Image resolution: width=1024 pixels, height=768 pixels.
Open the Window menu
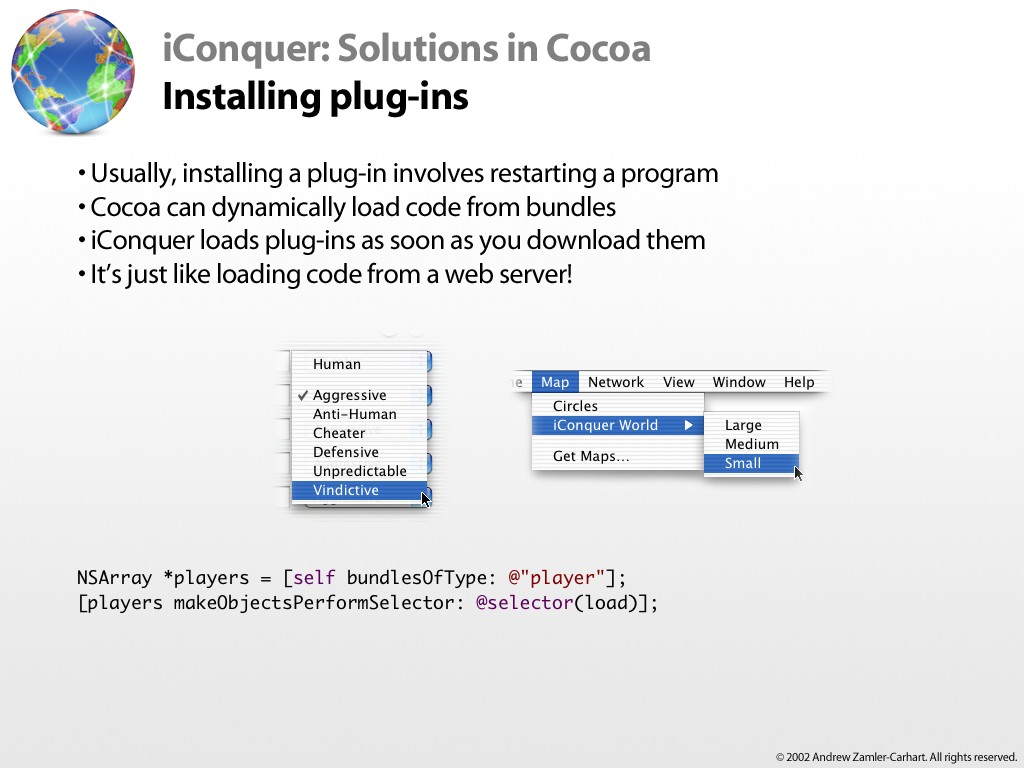[739, 382]
